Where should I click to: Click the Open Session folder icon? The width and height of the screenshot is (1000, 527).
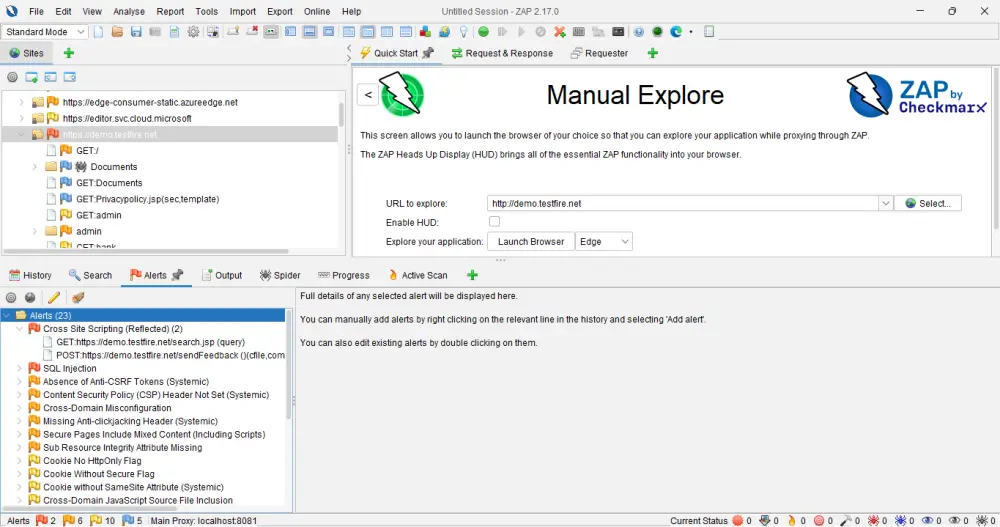pyautogui.click(x=117, y=32)
